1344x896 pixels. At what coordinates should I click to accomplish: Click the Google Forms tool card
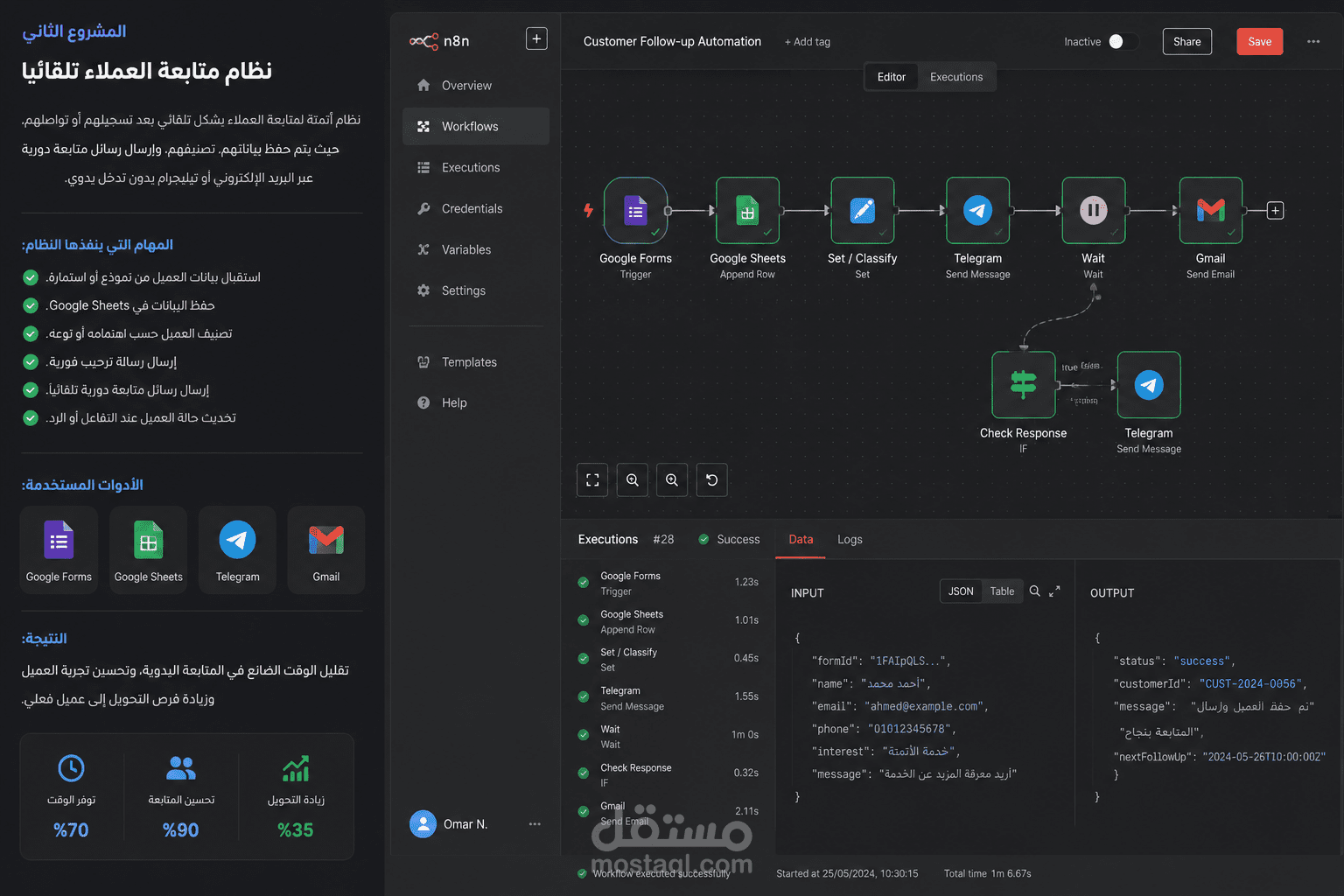point(59,550)
